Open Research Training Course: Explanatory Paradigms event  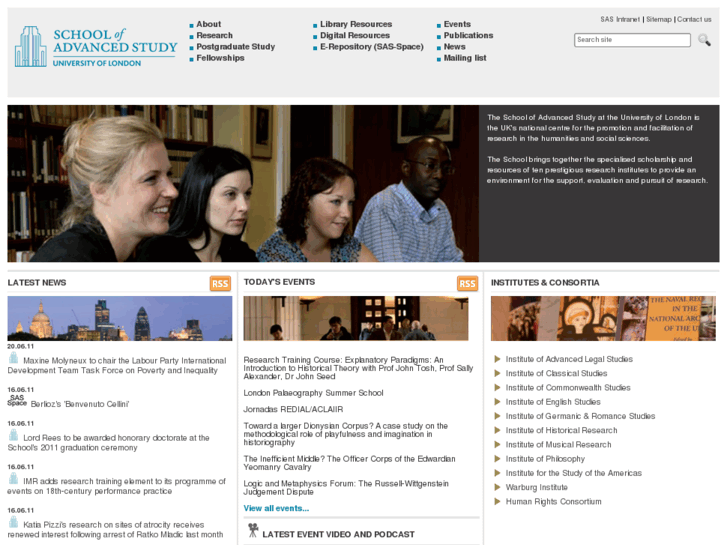coord(358,368)
